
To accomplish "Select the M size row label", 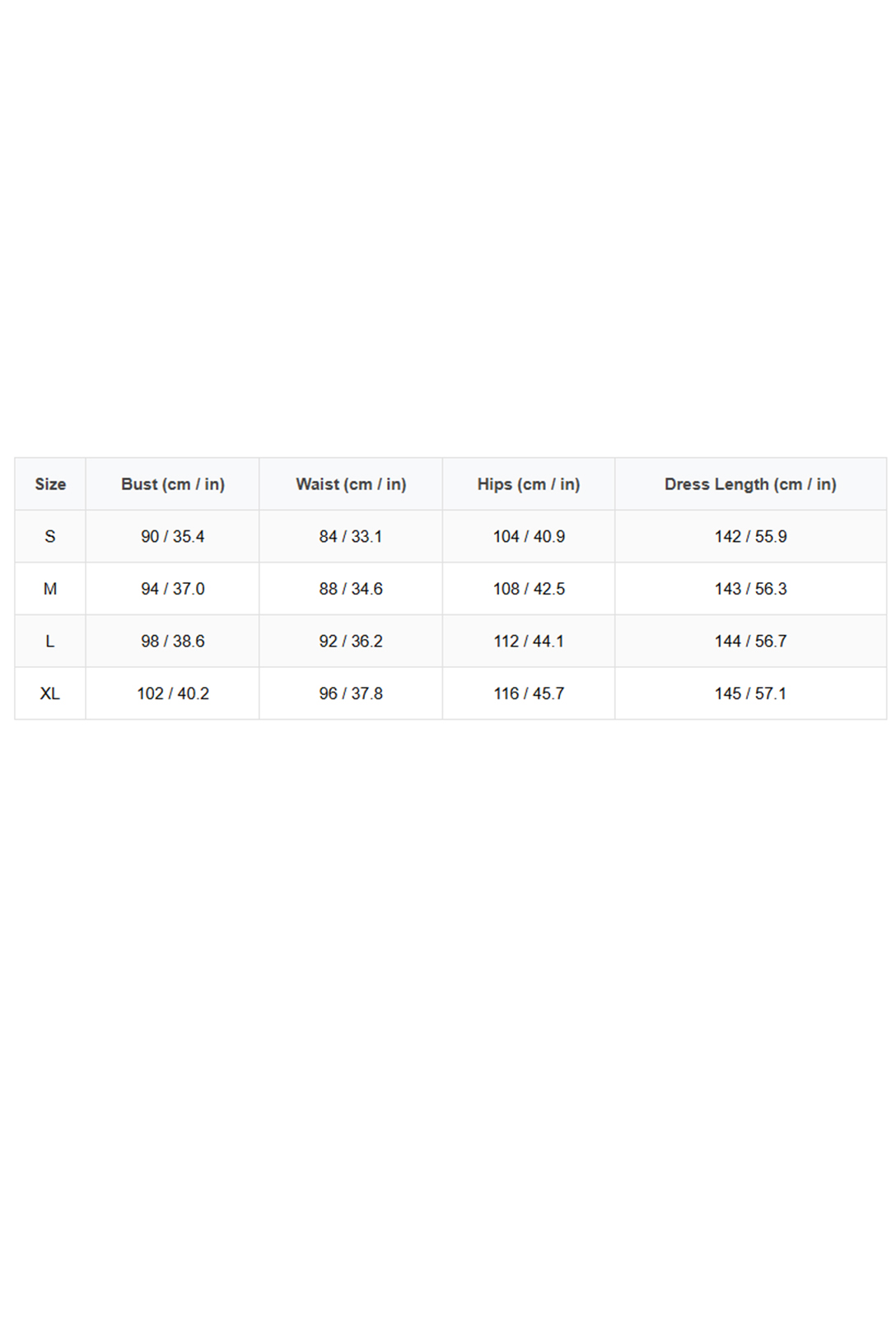I will click(50, 589).
